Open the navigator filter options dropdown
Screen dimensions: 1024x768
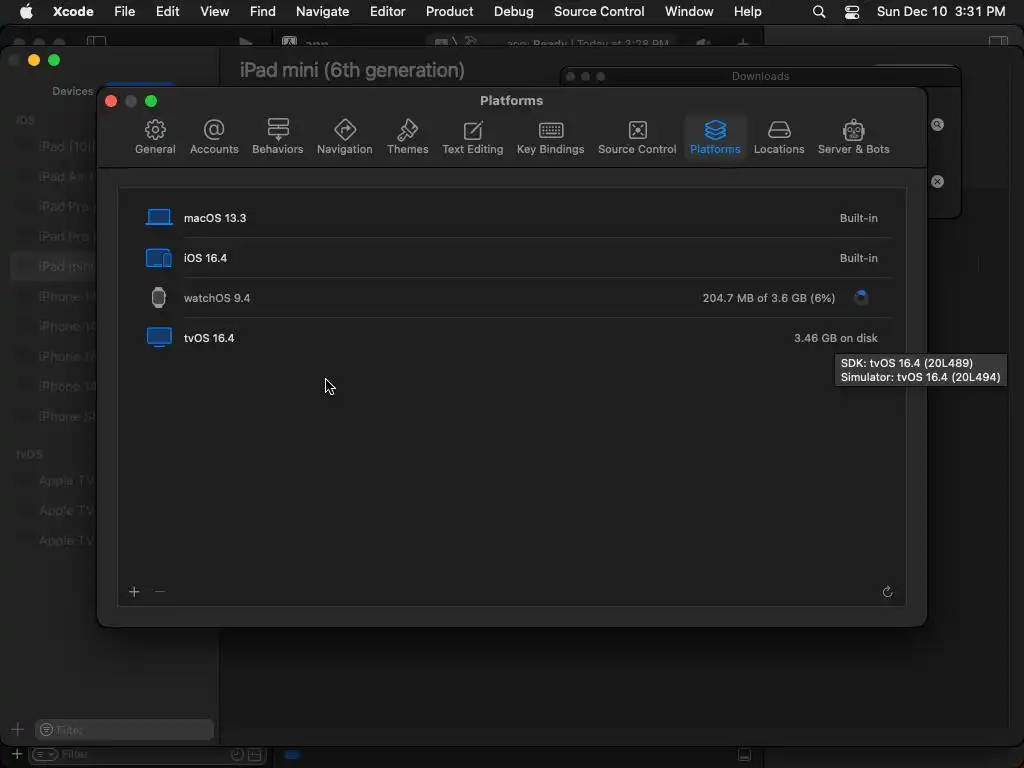[45, 754]
